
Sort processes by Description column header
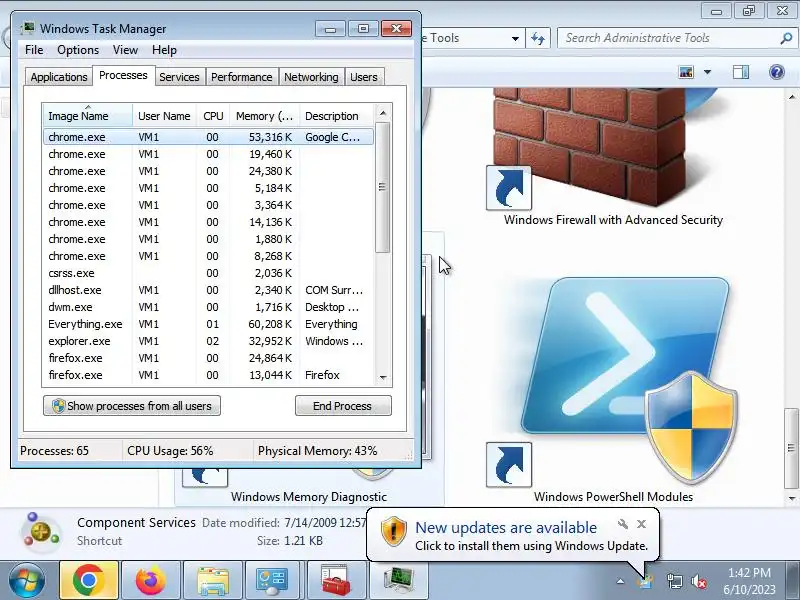coord(337,116)
